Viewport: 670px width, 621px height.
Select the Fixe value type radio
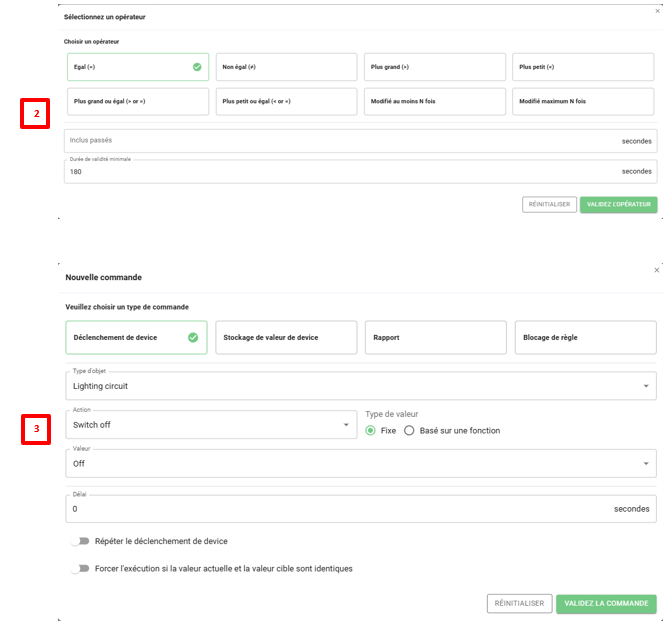tap(371, 431)
